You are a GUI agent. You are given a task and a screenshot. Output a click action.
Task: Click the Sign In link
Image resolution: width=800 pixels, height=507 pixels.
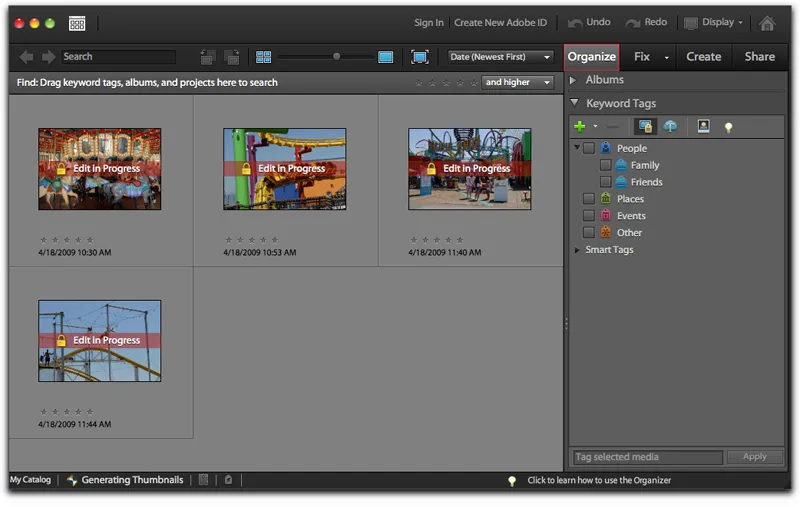point(429,23)
